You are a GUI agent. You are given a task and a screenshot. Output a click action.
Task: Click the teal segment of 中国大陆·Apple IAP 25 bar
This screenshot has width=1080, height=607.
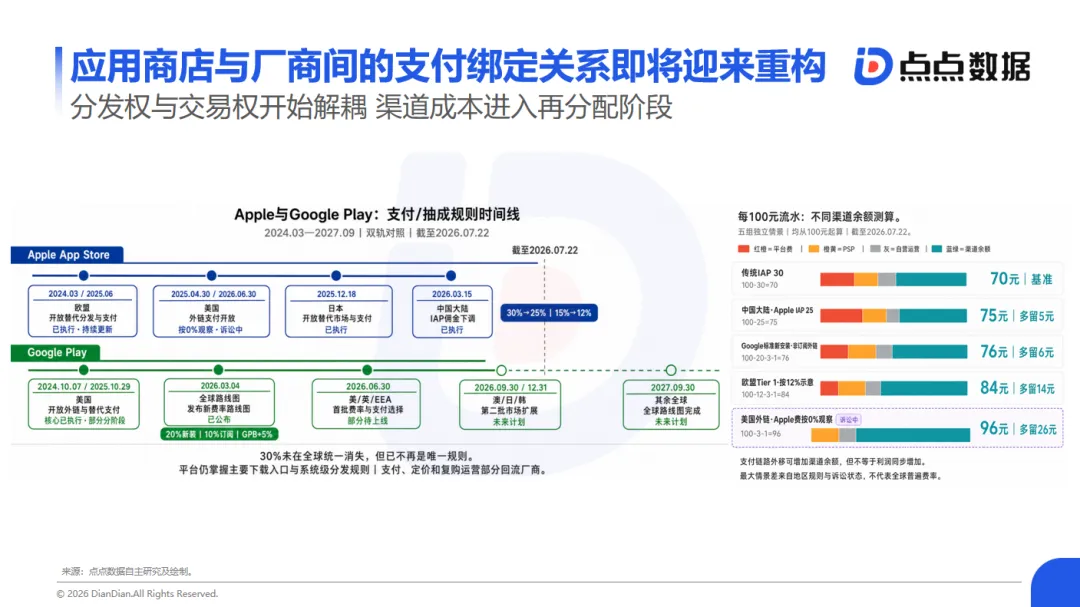[933, 316]
